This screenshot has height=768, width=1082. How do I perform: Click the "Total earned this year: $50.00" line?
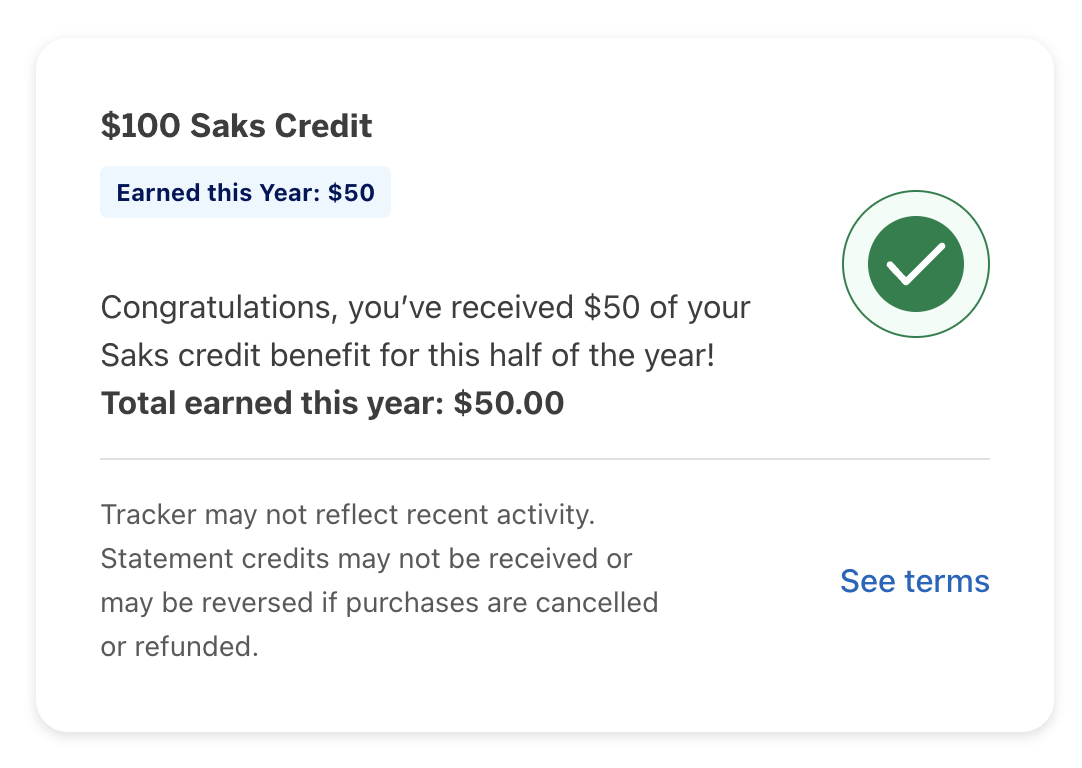[332, 403]
